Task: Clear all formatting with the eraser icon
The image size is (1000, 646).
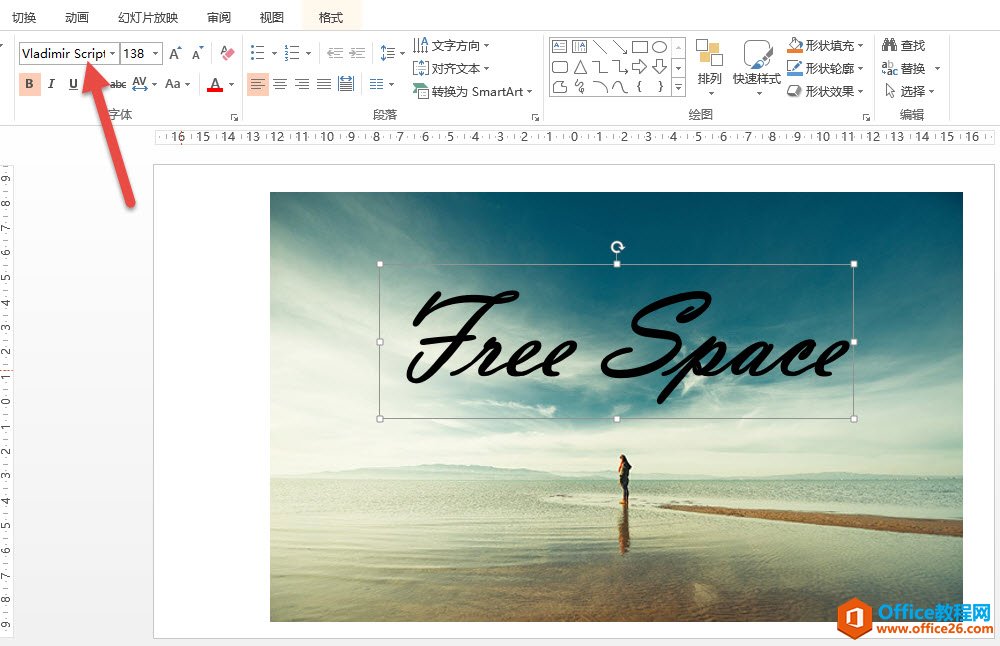Action: [x=227, y=53]
